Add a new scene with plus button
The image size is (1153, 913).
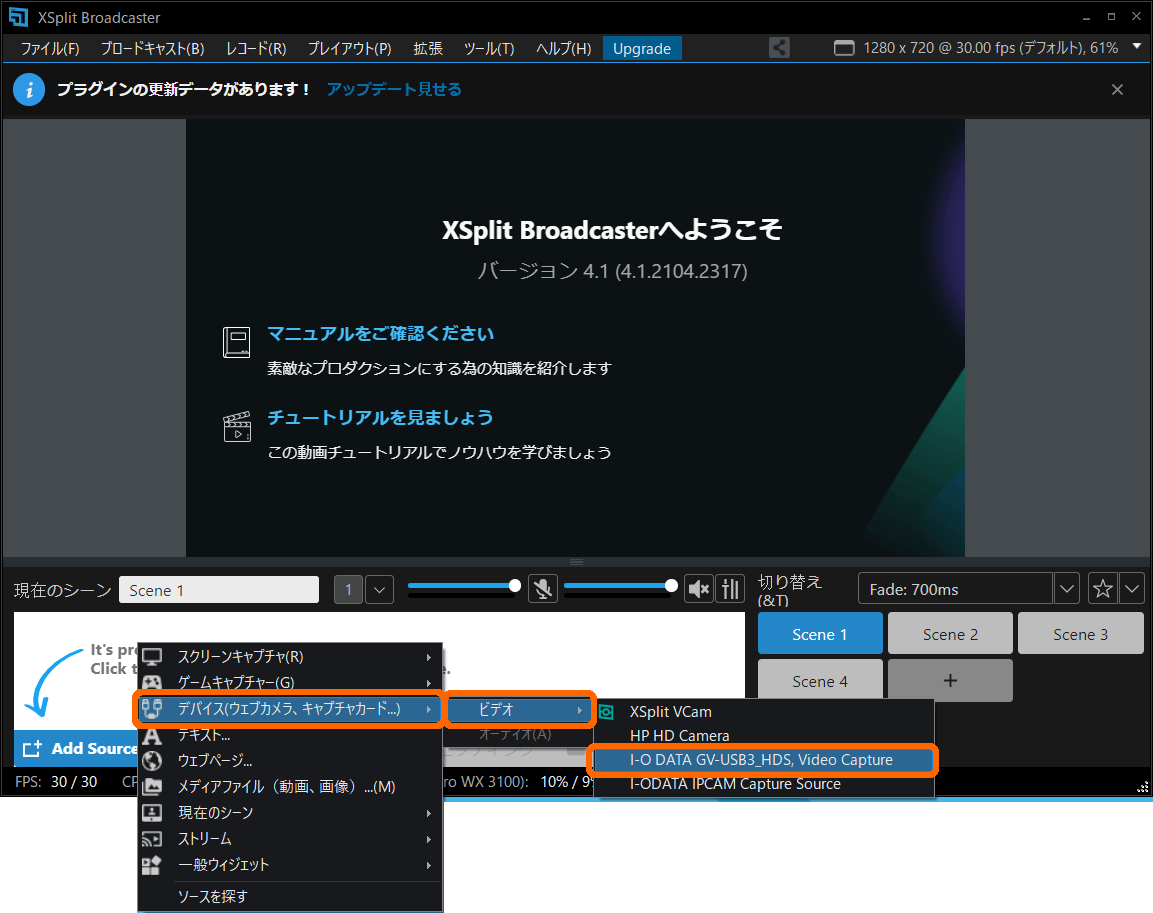click(x=950, y=681)
